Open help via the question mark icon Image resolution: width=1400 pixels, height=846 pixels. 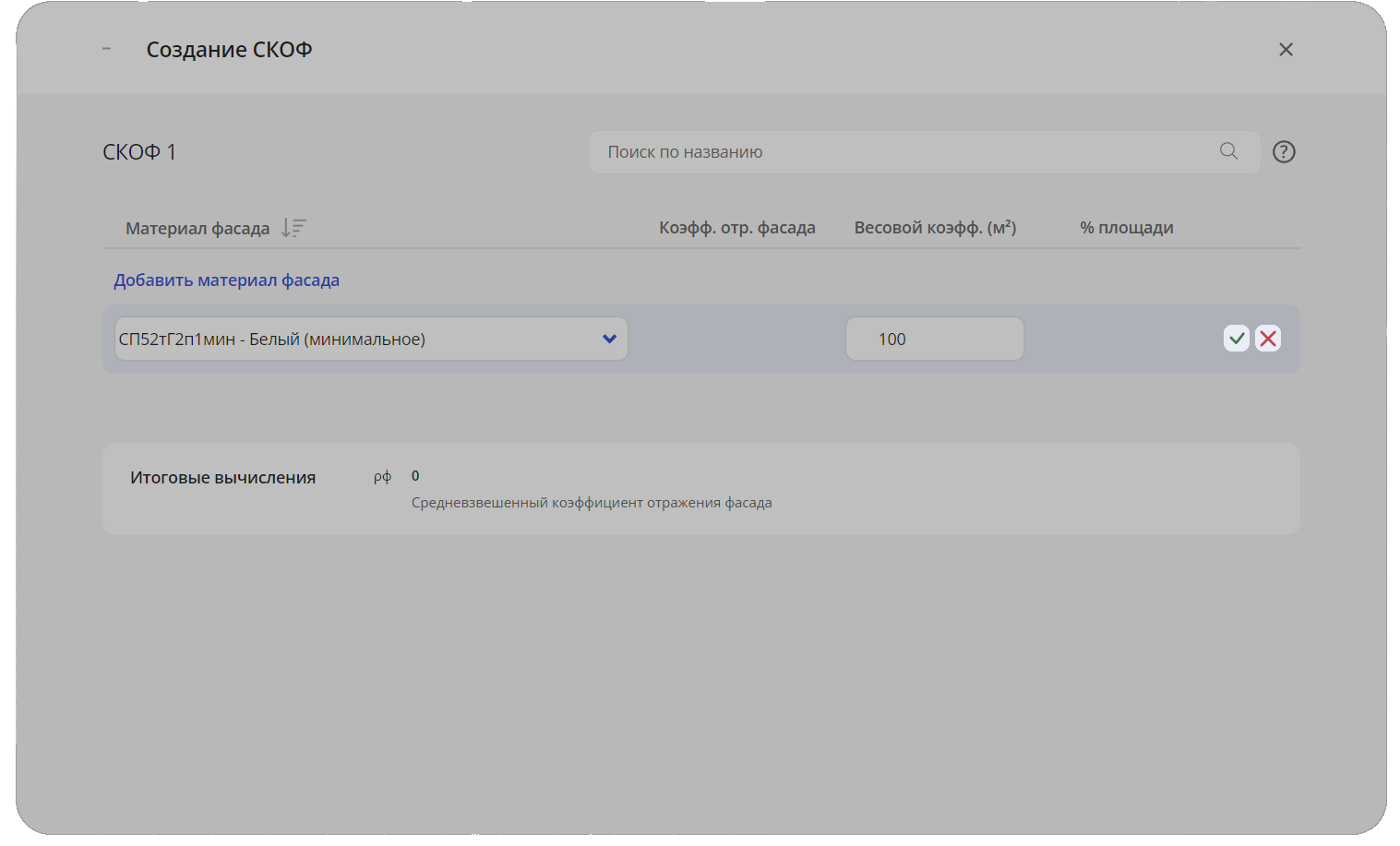point(1284,152)
